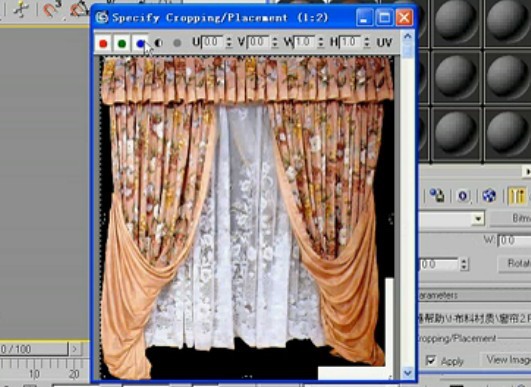531x387 pixels.
Task: Click inside the U offset input field
Action: pos(212,42)
